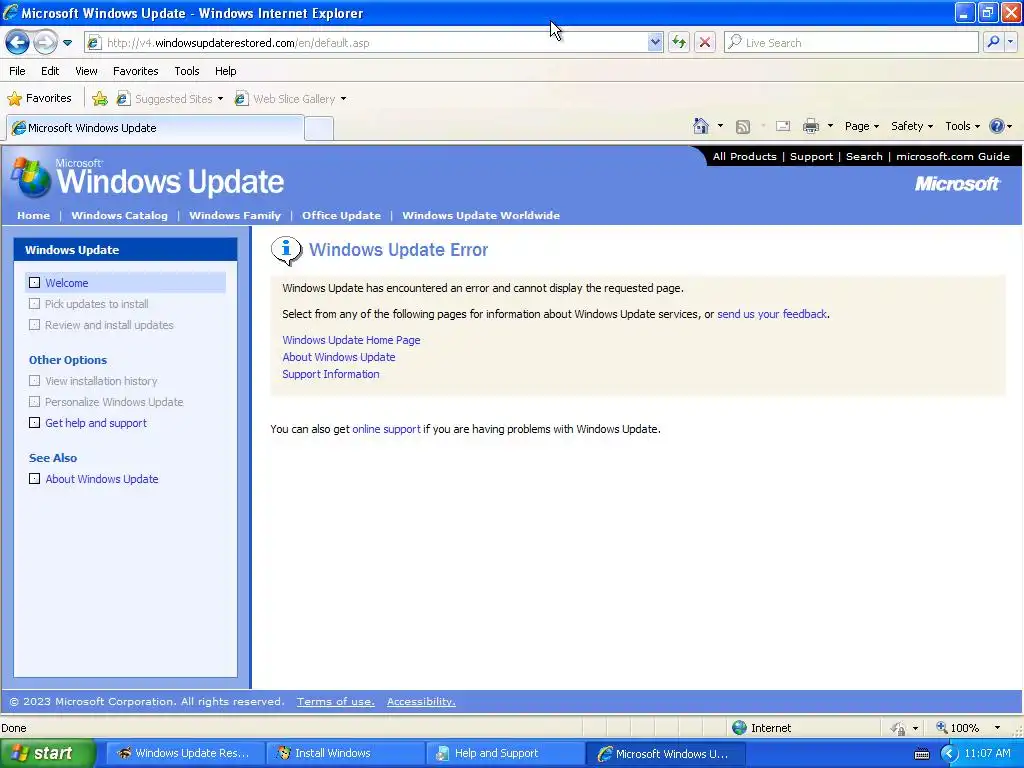Click the search magnifier button

(x=993, y=42)
